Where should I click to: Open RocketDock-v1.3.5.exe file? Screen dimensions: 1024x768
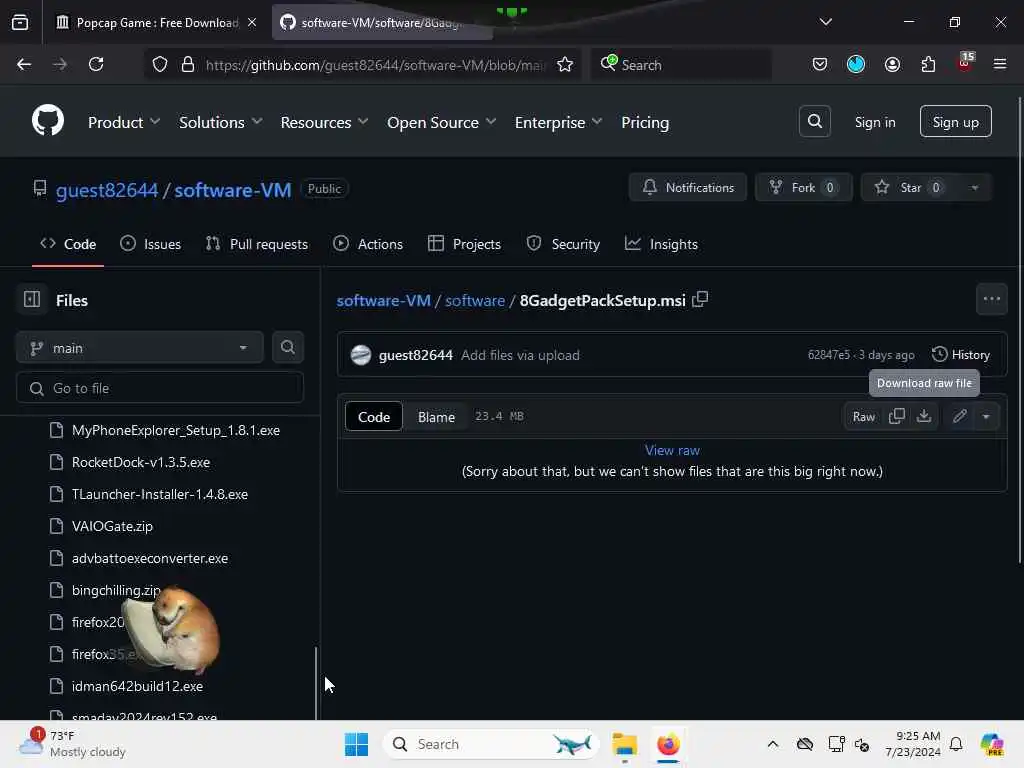pyautogui.click(x=141, y=462)
